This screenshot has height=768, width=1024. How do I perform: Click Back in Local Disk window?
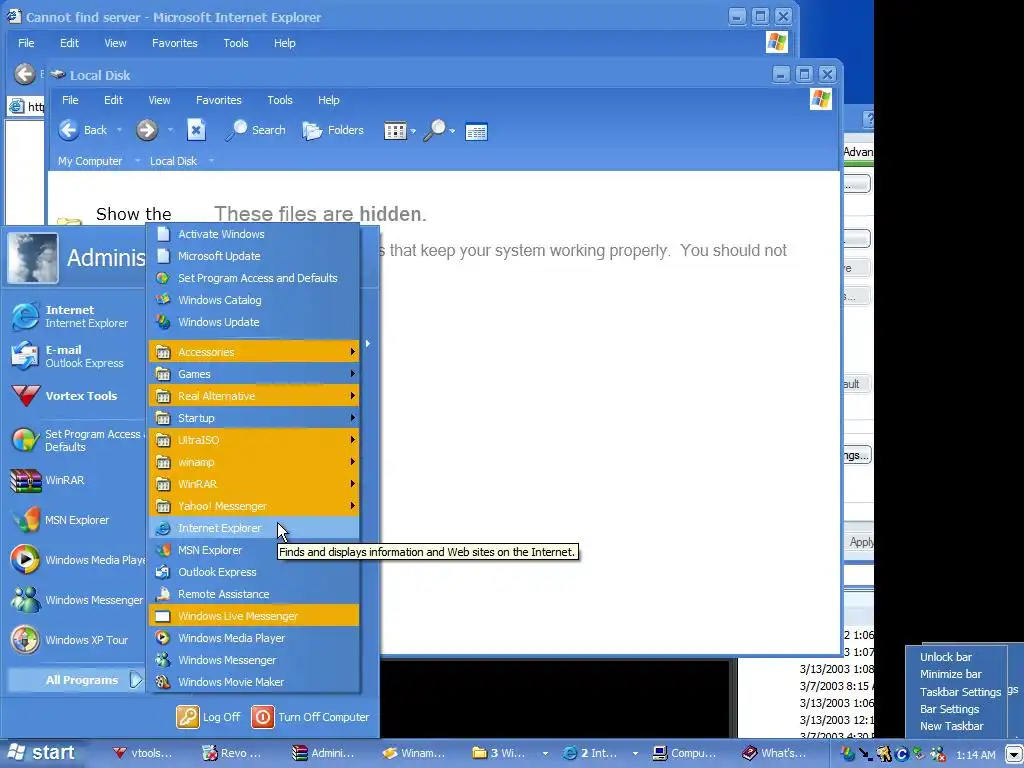(83, 131)
